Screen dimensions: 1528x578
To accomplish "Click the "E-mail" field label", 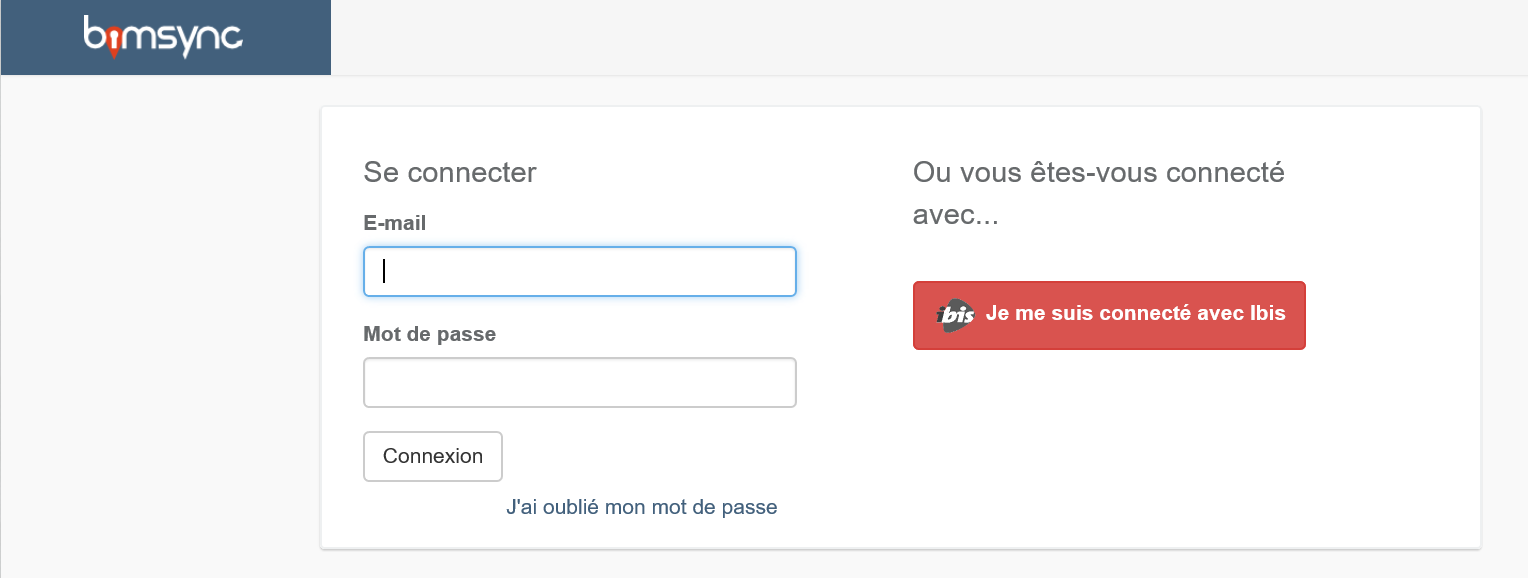I will 394,223.
